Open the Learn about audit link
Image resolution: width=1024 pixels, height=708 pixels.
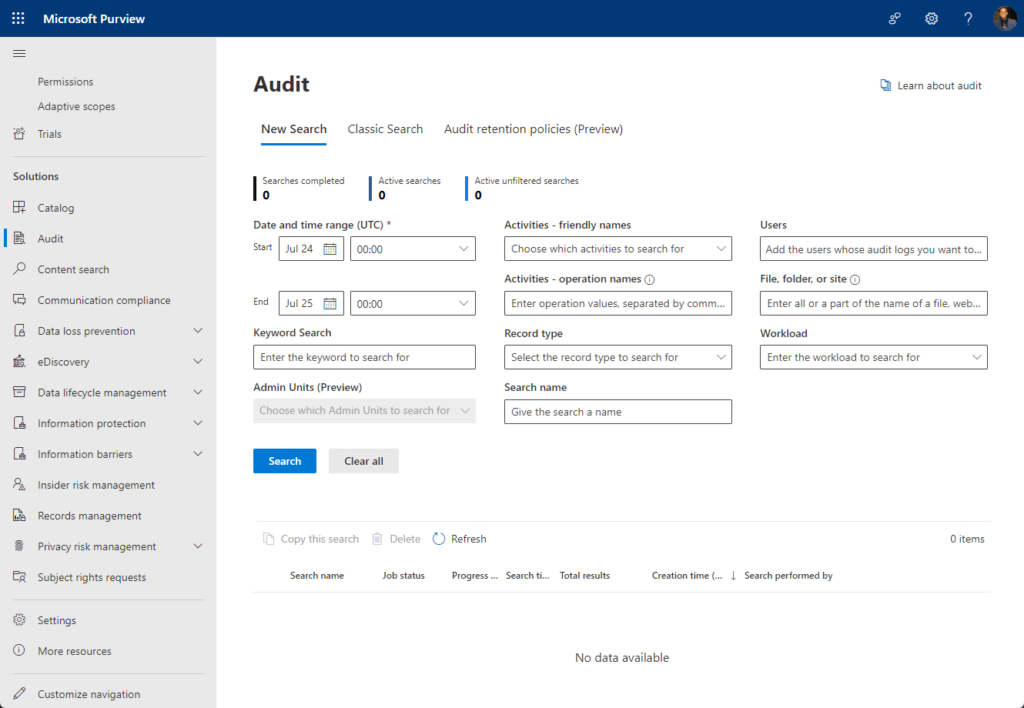tap(931, 86)
